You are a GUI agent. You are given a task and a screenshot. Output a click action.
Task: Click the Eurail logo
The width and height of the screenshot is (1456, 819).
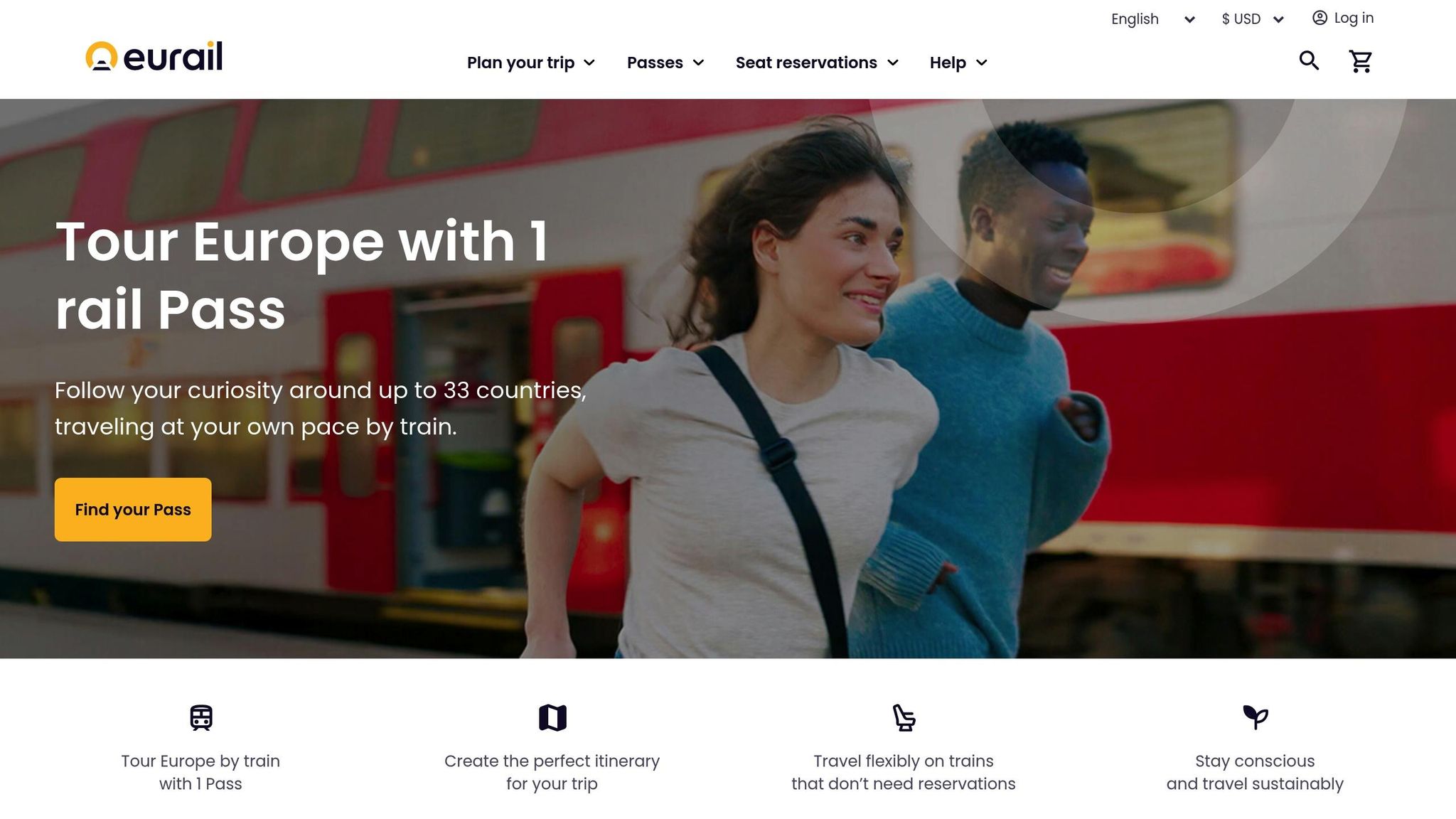coord(154,57)
